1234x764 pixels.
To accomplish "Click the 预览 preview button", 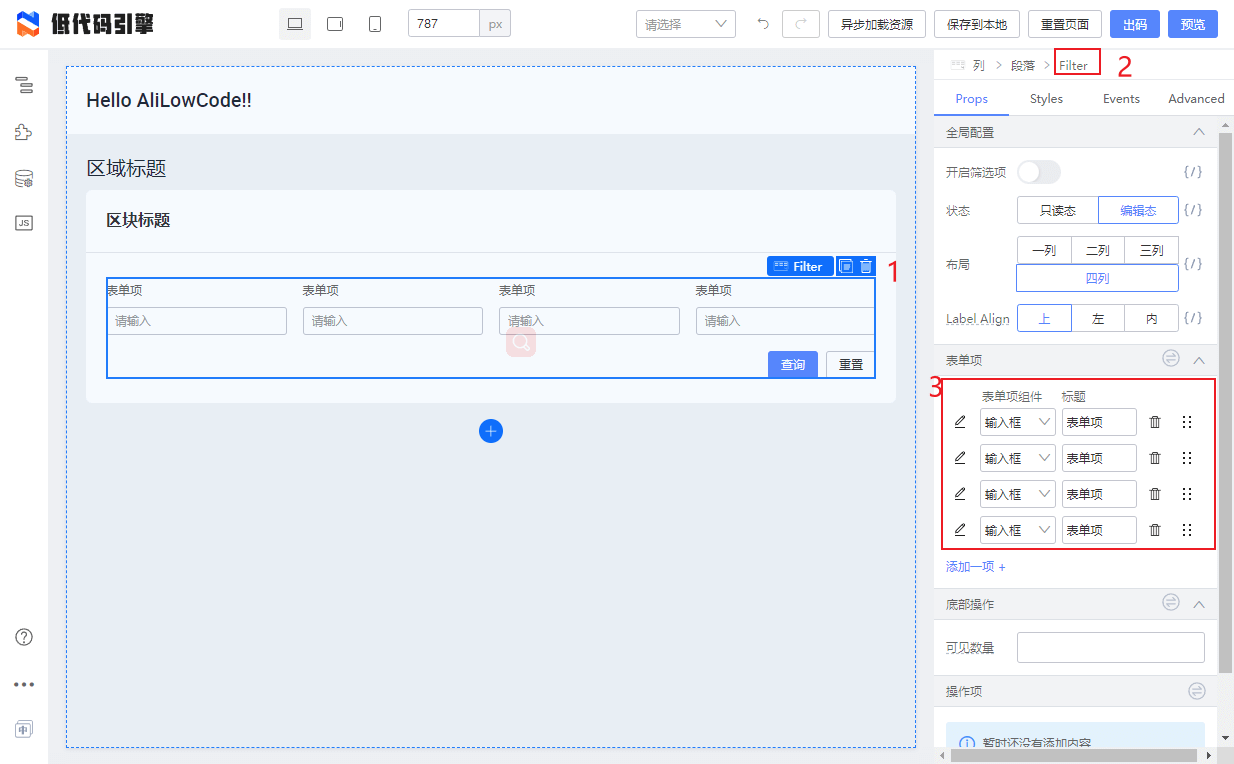I will coord(1192,24).
